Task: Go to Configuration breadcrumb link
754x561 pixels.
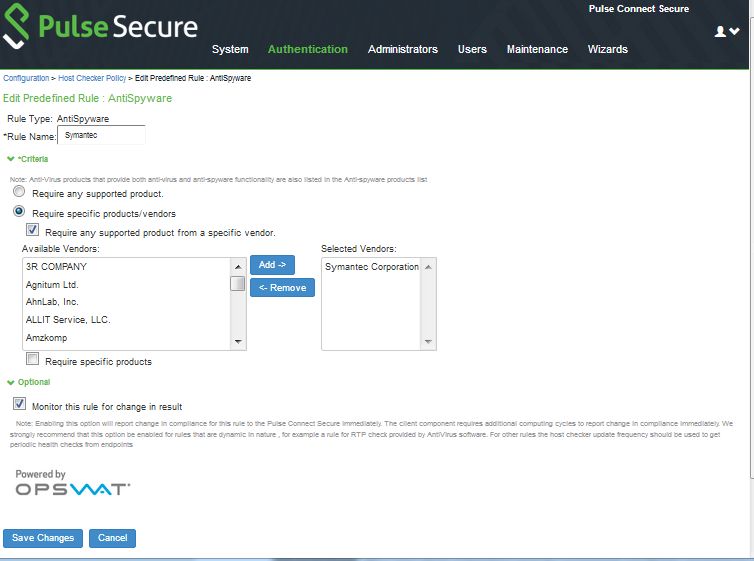Action: point(26,78)
